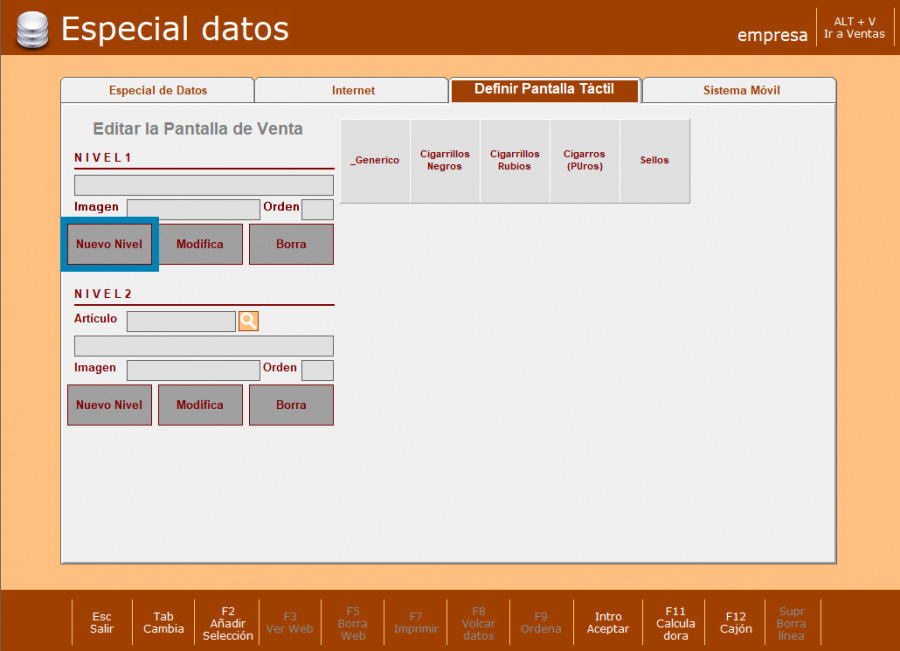Click the magnifier search icon beside Artículo
Viewport: 900px width, 651px height.
point(248,321)
